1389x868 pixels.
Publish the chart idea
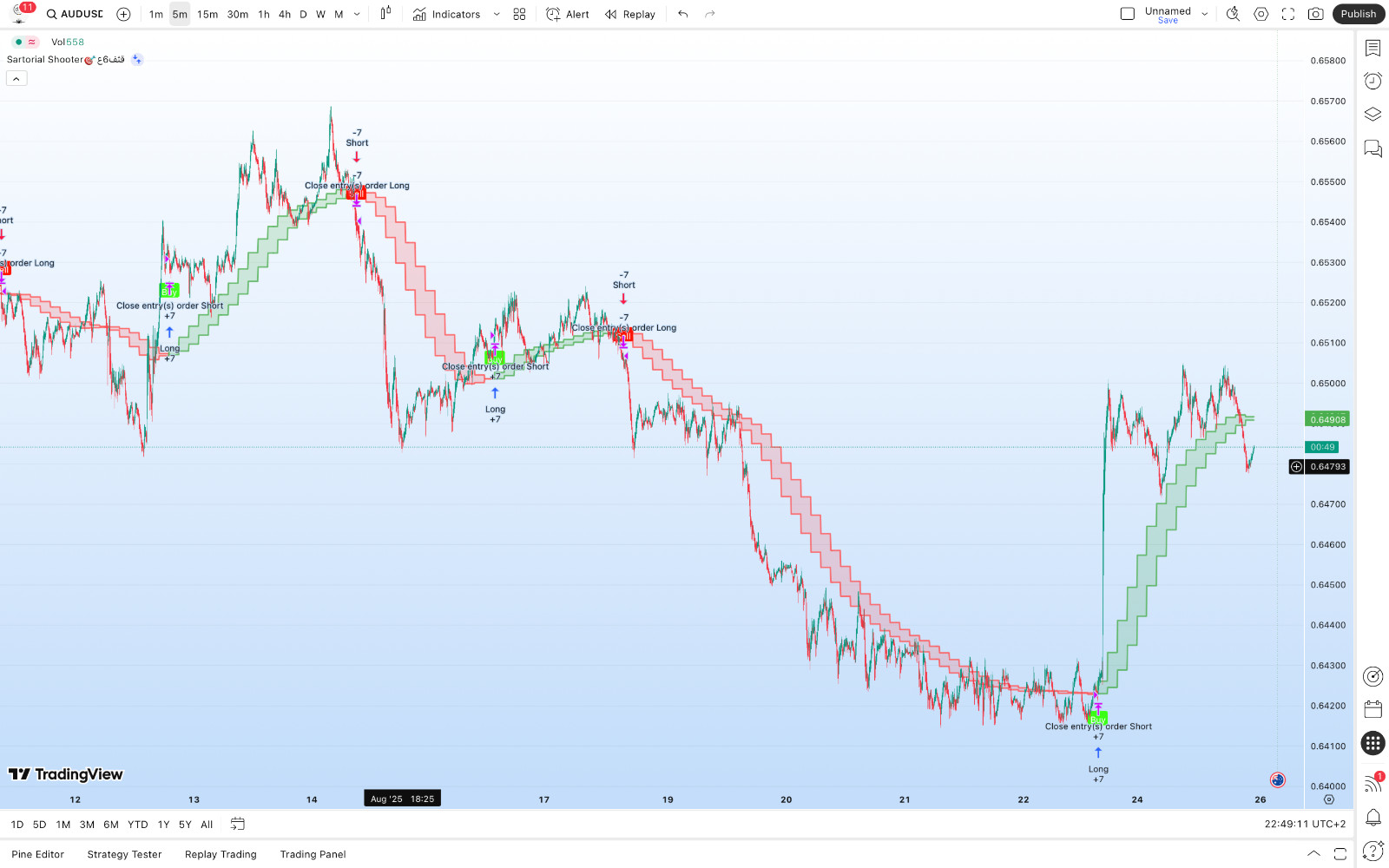point(1358,14)
